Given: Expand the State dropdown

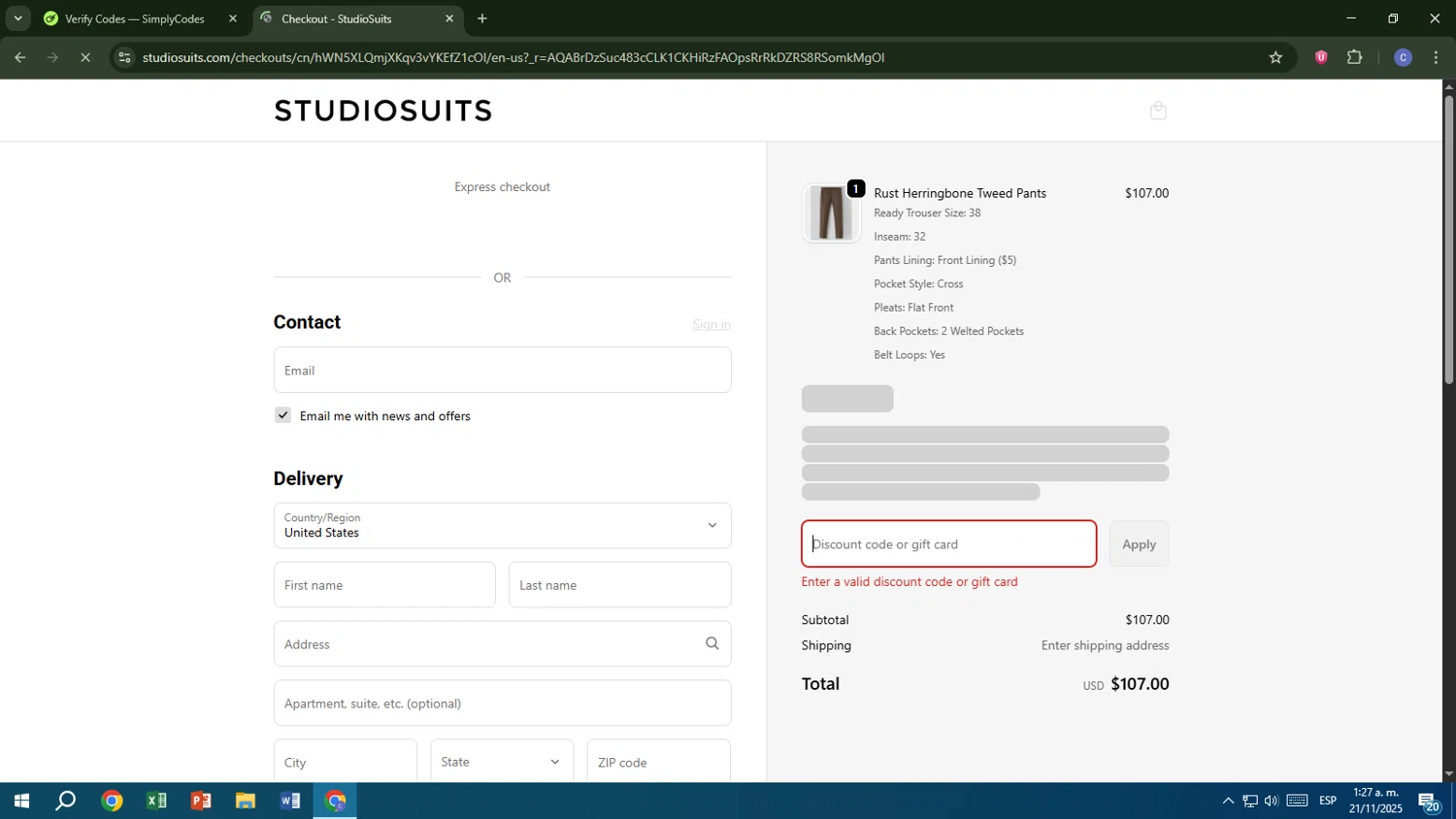Looking at the screenshot, I should click(x=502, y=763).
